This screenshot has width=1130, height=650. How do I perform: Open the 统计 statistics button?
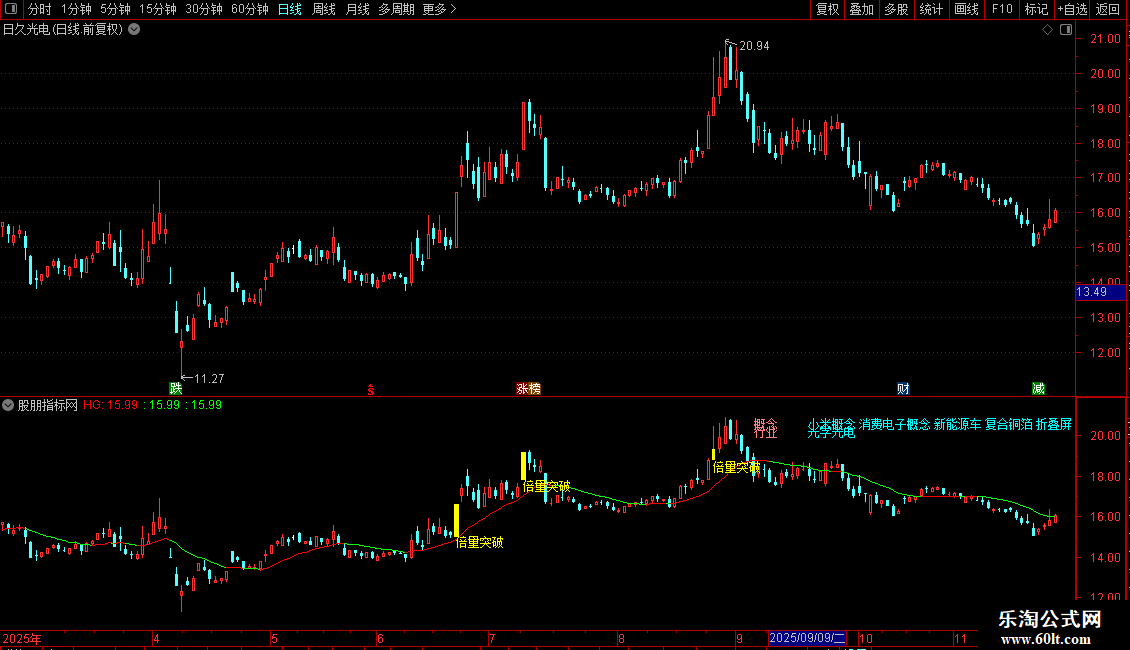[931, 9]
